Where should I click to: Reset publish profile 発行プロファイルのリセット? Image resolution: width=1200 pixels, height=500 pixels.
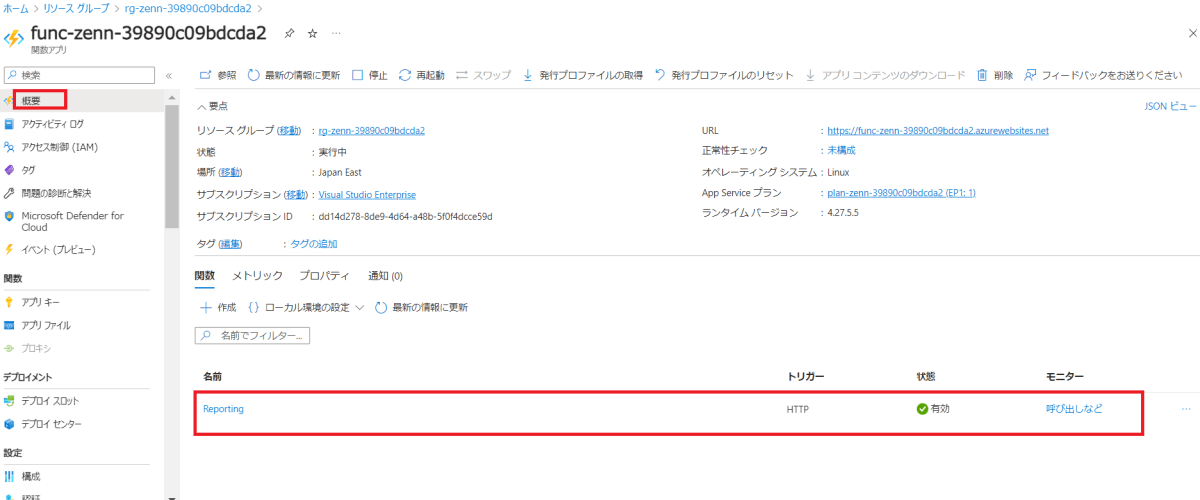[724, 75]
